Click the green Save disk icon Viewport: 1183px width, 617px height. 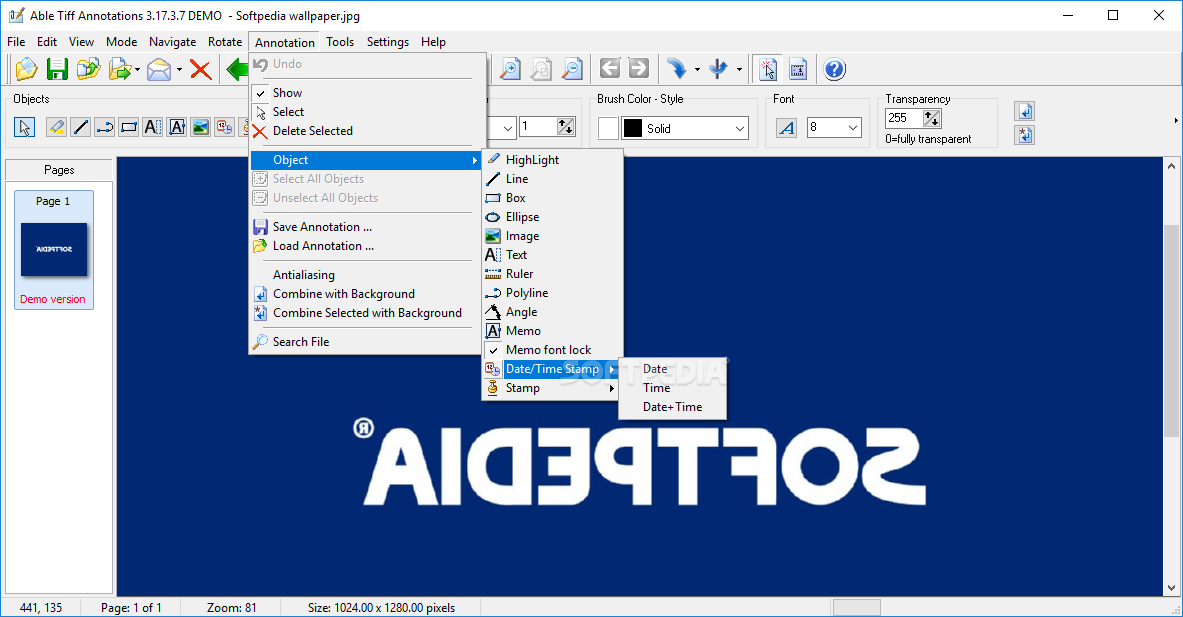point(57,69)
